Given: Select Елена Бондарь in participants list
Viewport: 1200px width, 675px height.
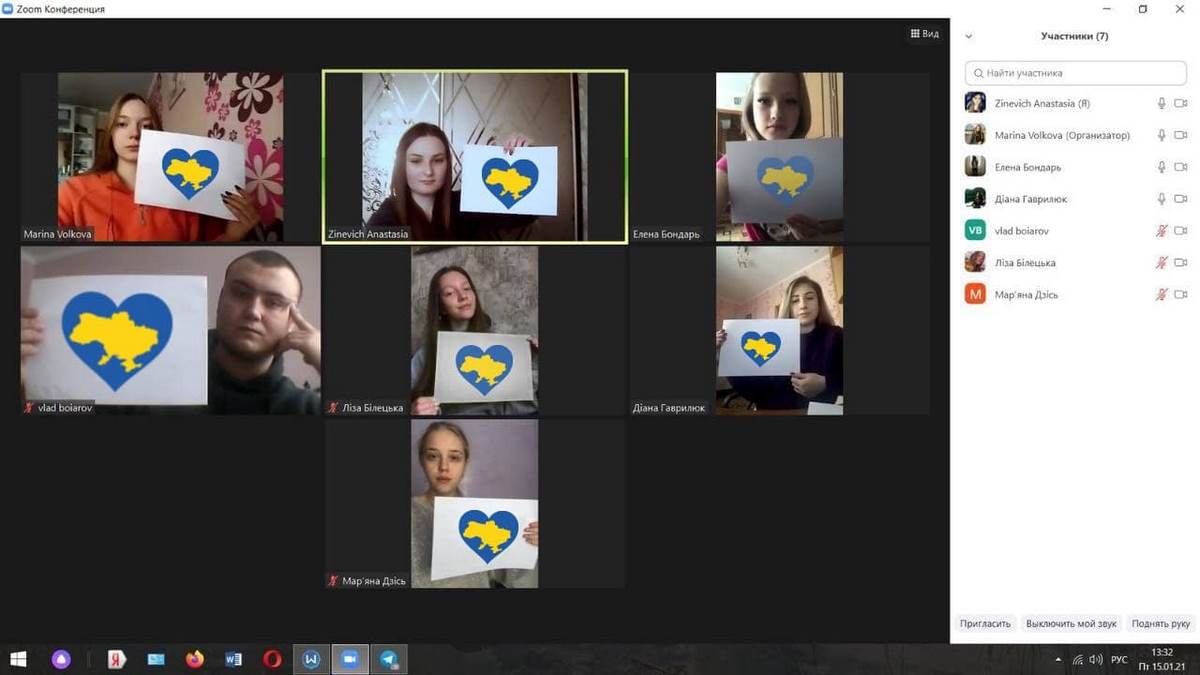Looking at the screenshot, I should tap(1027, 168).
